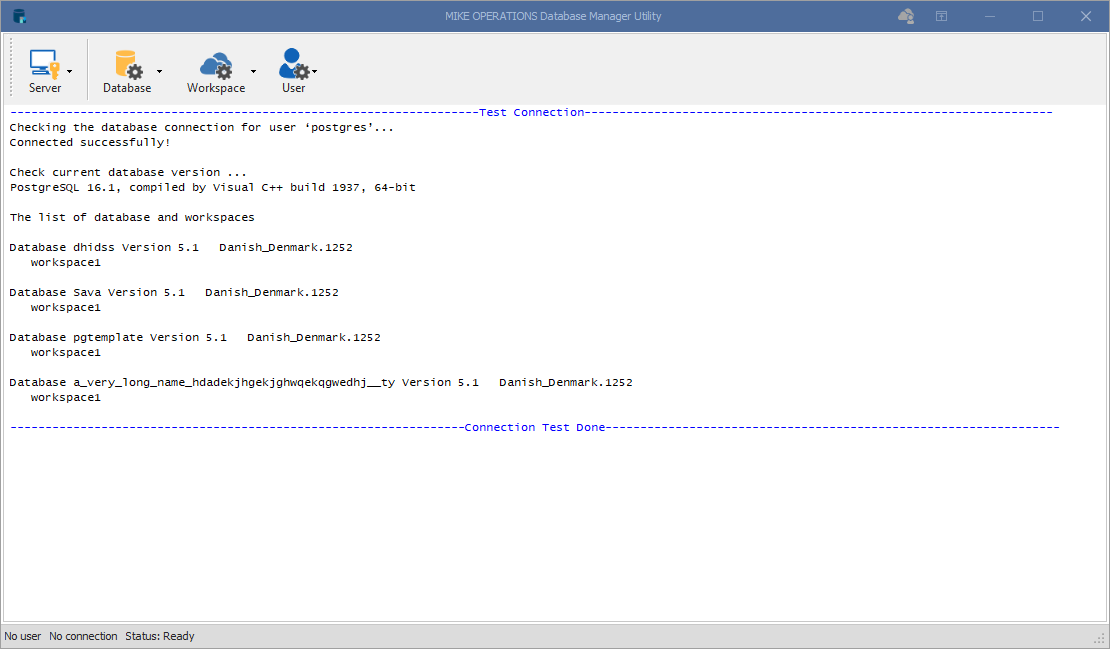Click the application icon in title bar

(x=19, y=16)
